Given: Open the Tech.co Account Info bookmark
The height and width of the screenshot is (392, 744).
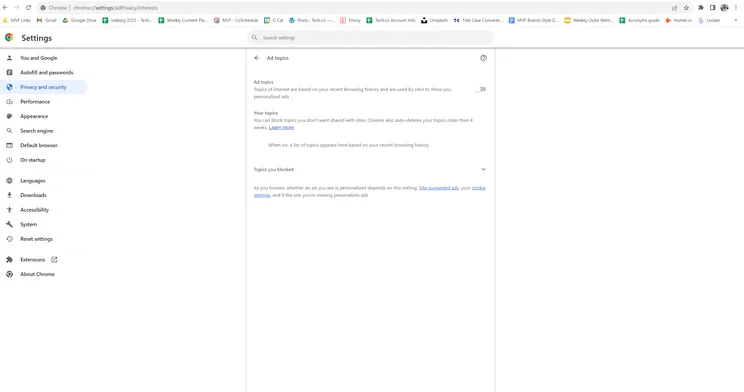Looking at the screenshot, I should [391, 20].
